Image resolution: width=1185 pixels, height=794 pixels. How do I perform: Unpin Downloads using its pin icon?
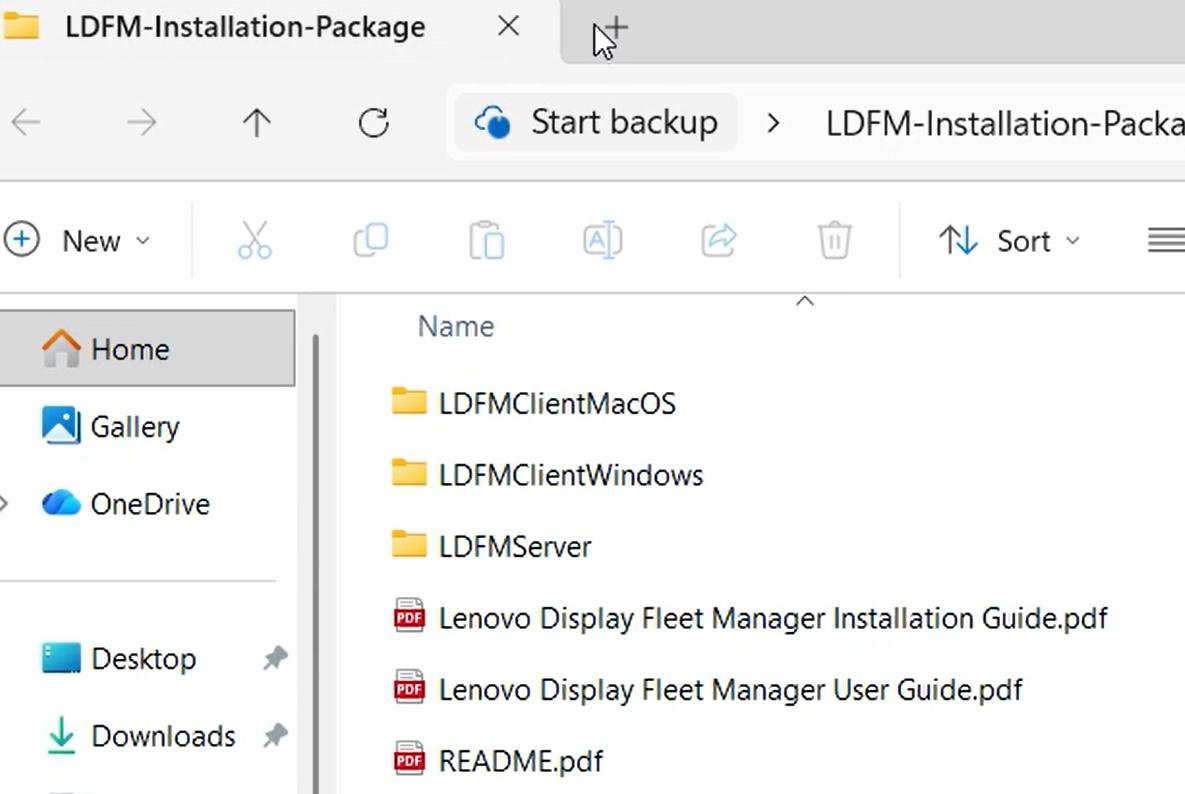pyautogui.click(x=275, y=735)
